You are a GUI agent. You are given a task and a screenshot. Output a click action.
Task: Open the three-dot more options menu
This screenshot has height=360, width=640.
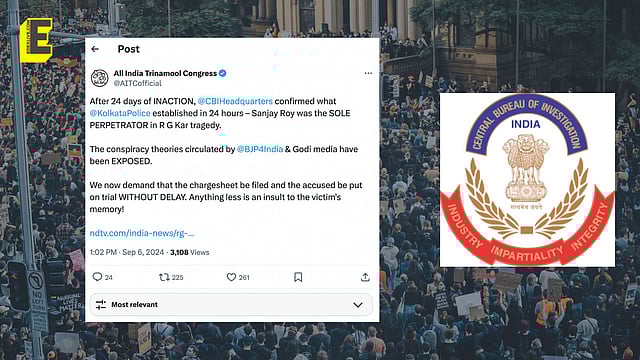point(368,73)
